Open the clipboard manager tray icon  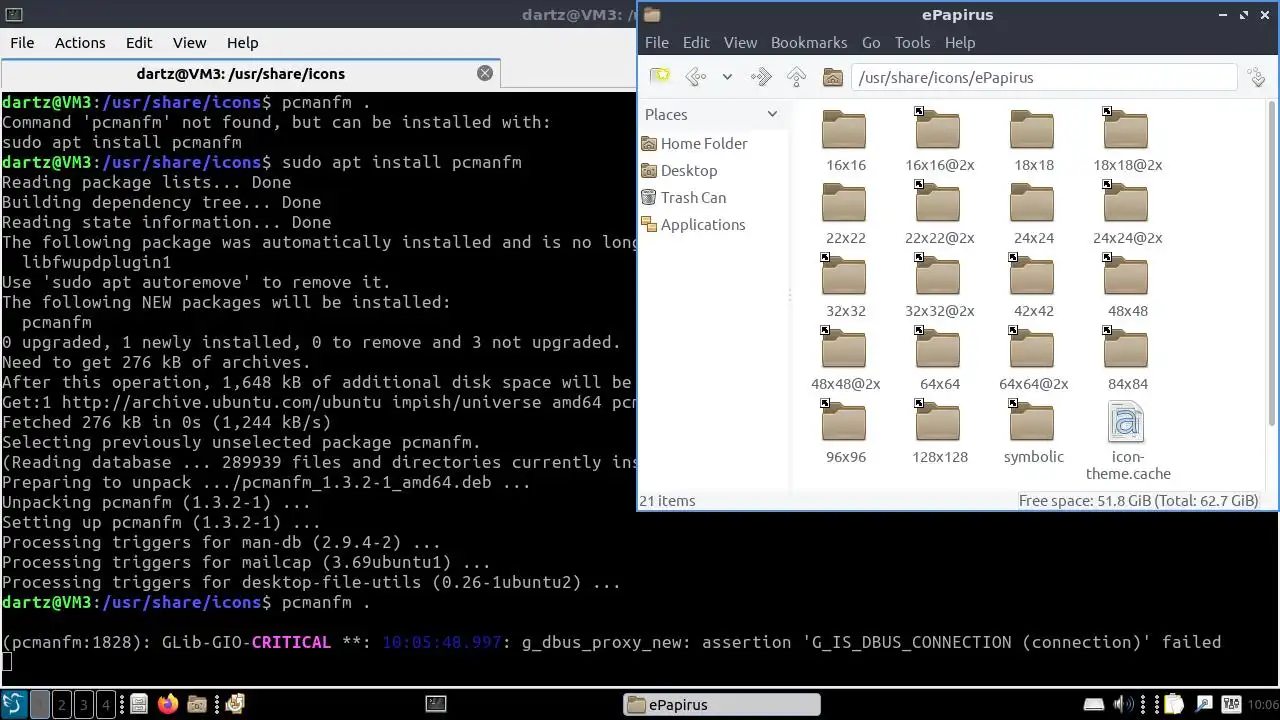1175,705
